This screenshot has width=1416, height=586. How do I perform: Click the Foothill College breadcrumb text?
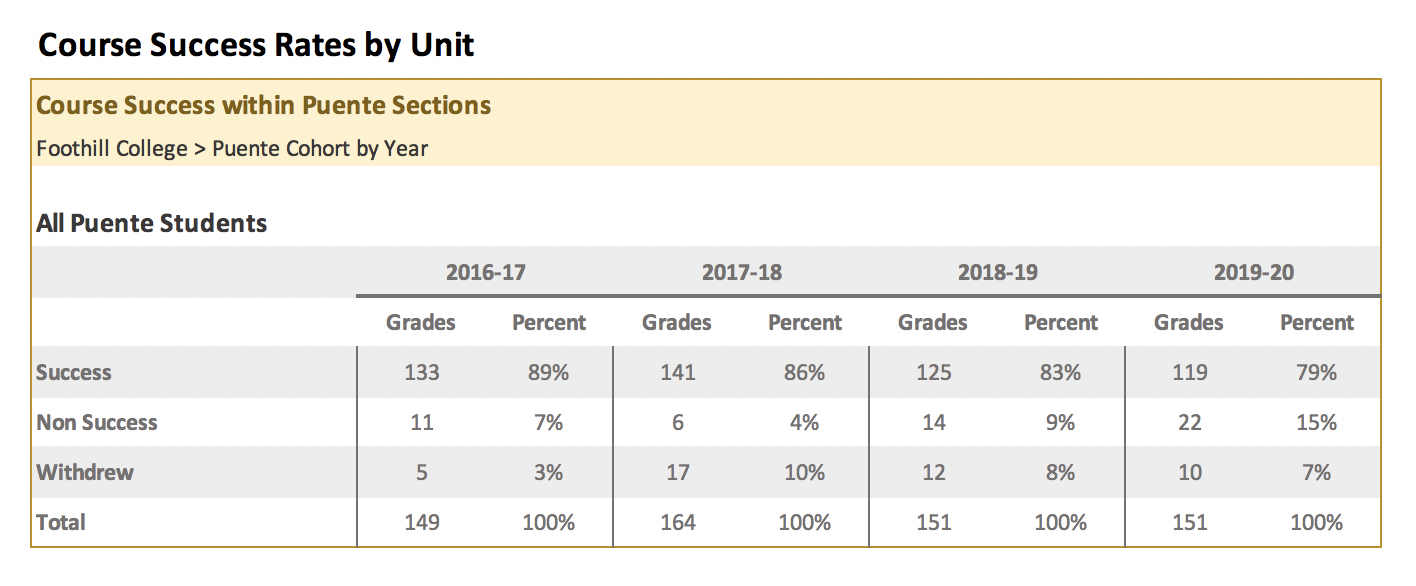[112, 149]
